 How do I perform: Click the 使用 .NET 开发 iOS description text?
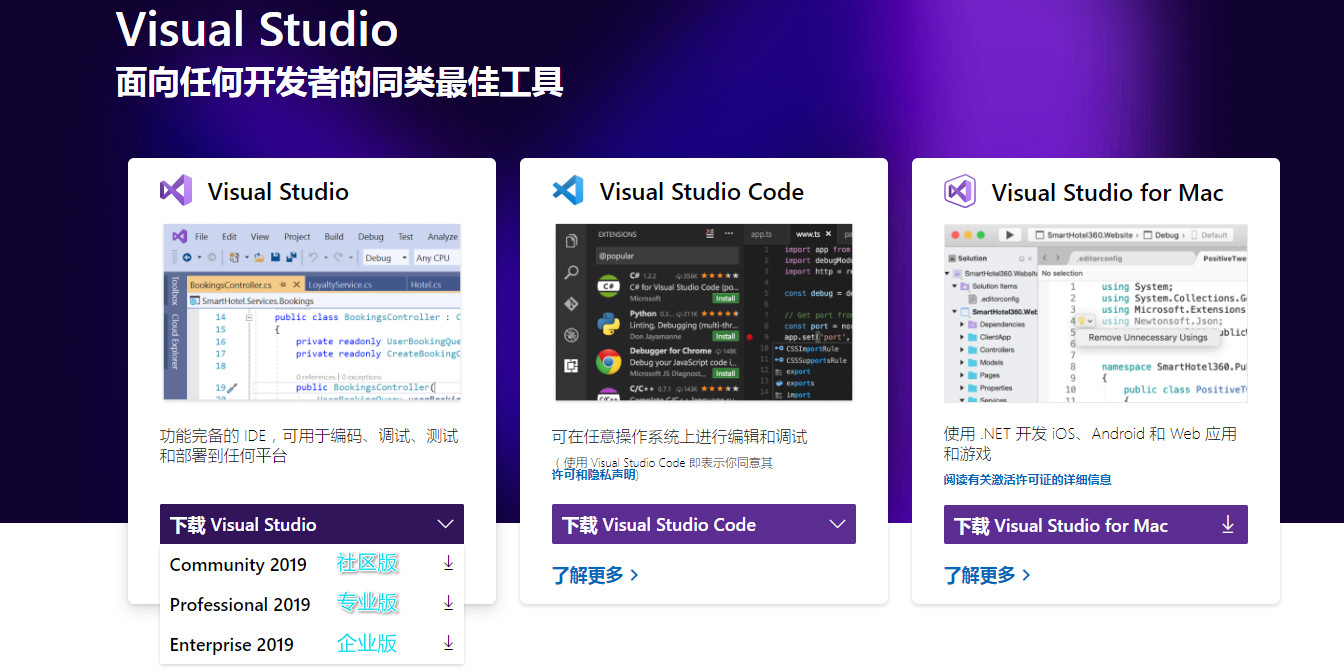click(x=1090, y=443)
